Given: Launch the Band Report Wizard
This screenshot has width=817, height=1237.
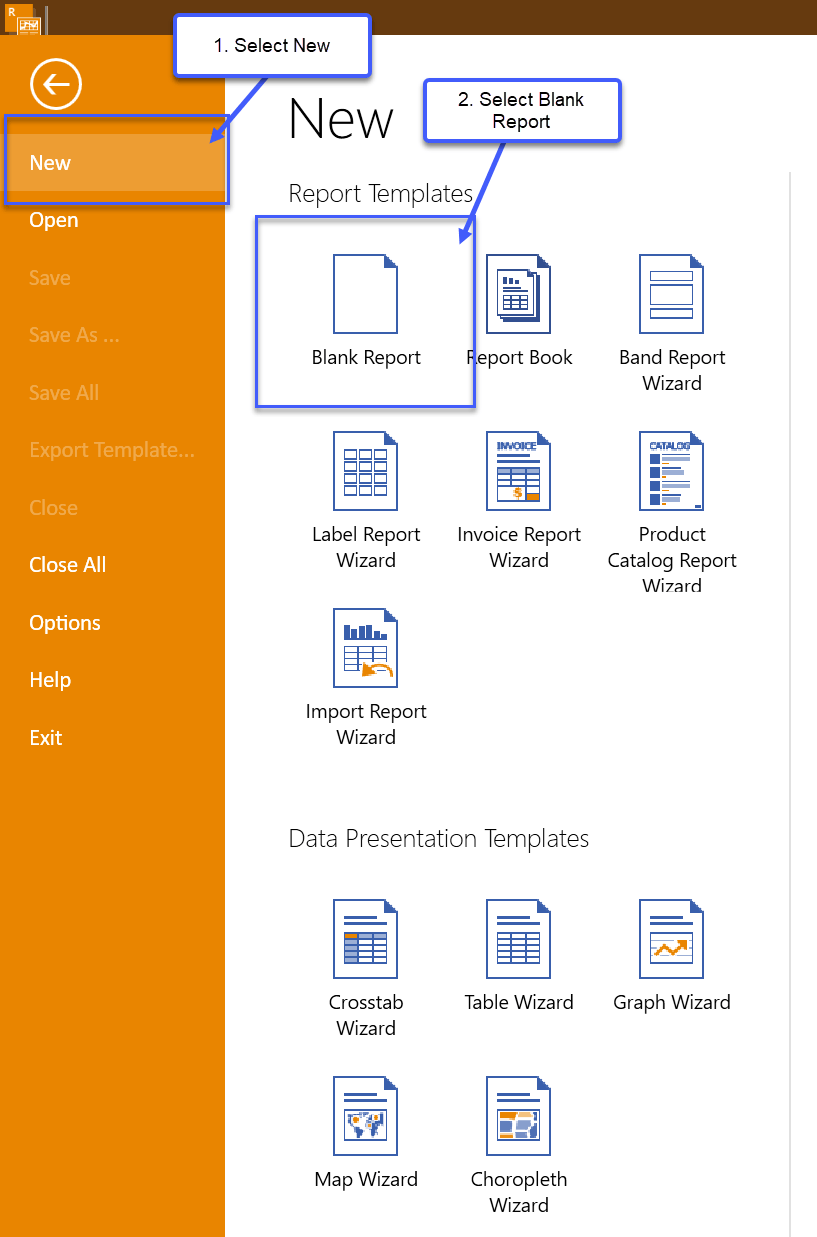Looking at the screenshot, I should click(x=671, y=293).
